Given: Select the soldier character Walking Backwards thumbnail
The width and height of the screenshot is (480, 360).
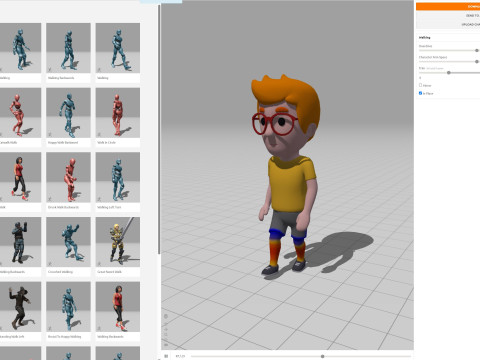Looking at the screenshot, I should pyautogui.click(x=20, y=242).
